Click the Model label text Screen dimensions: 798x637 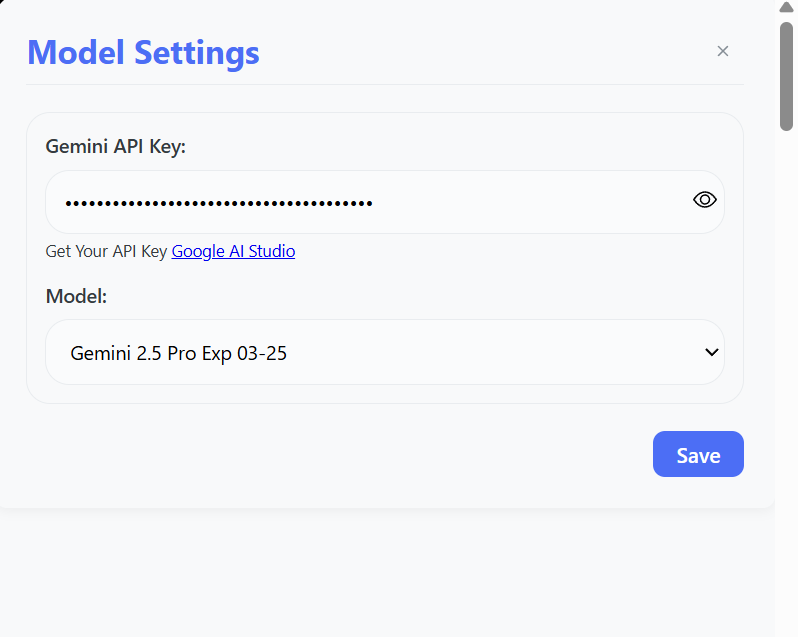point(76,296)
